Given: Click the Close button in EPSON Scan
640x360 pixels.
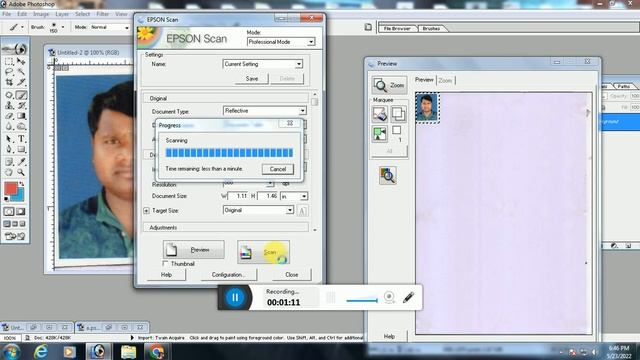Looking at the screenshot, I should (x=292, y=275).
